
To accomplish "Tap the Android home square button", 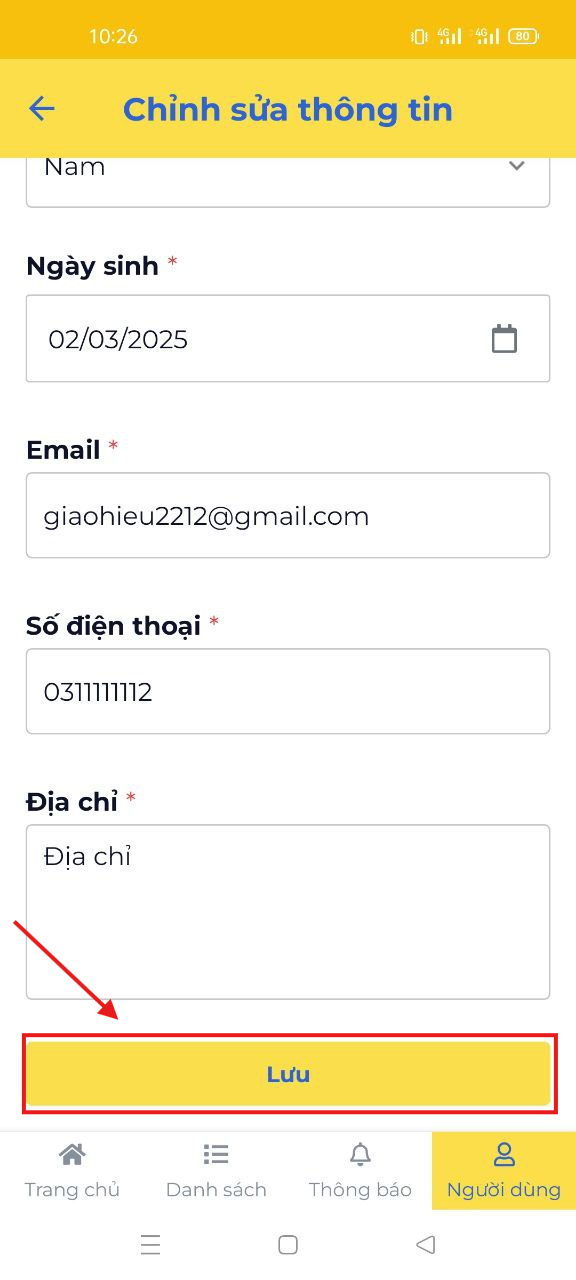I will [288, 1245].
